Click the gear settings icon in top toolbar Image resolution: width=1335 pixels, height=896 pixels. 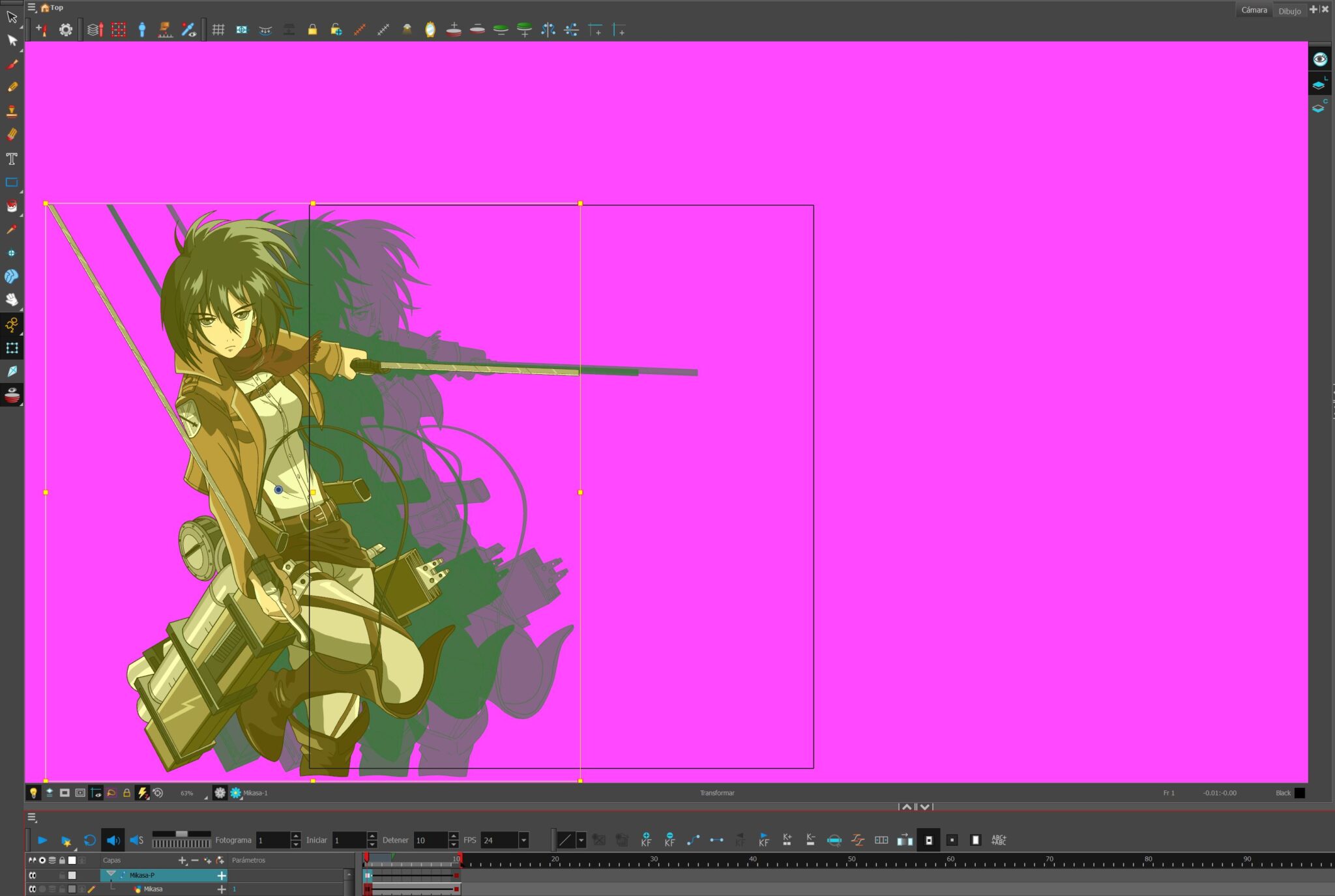tap(66, 30)
